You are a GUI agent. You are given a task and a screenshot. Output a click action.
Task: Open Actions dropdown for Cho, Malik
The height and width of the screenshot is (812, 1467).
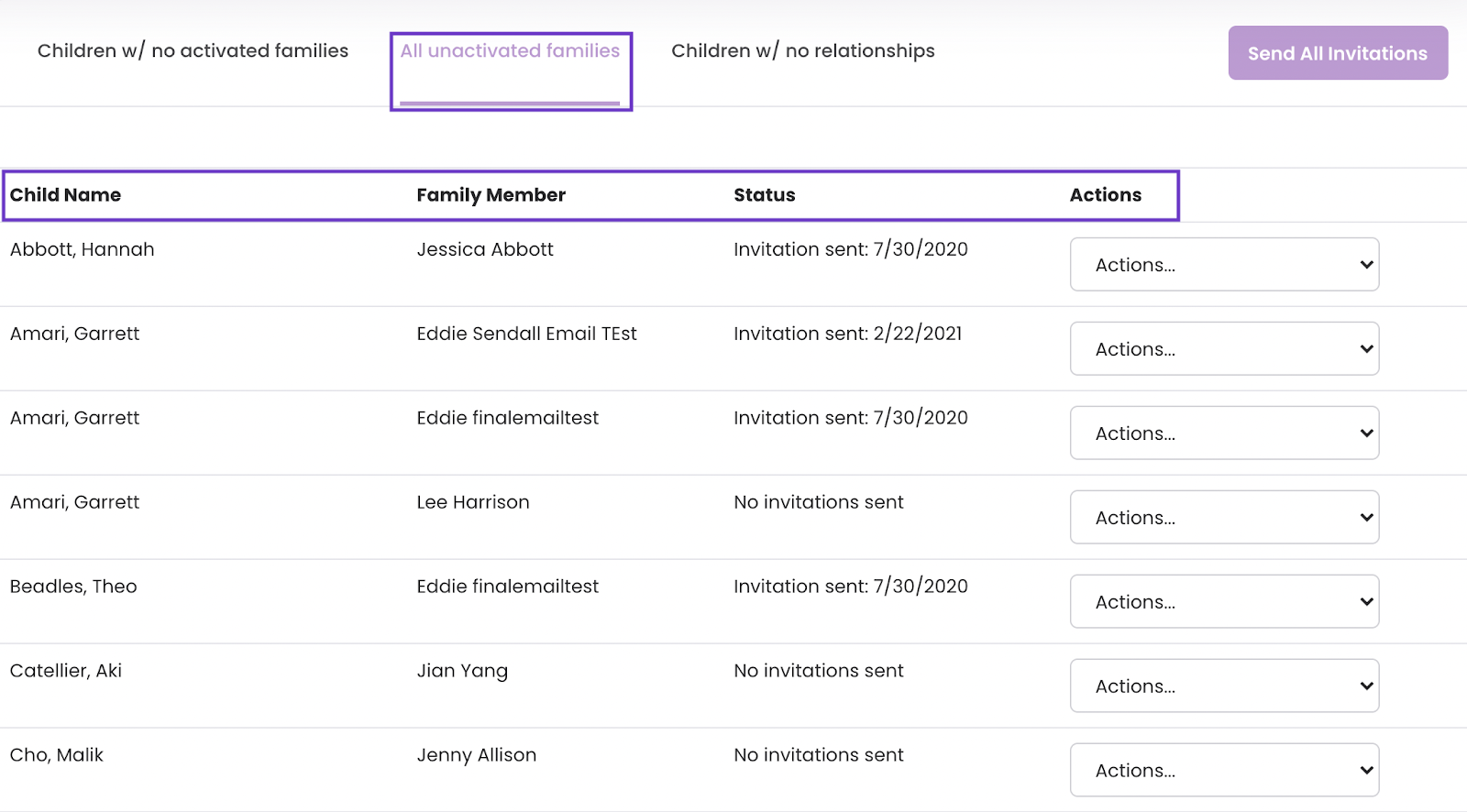[x=1224, y=771]
